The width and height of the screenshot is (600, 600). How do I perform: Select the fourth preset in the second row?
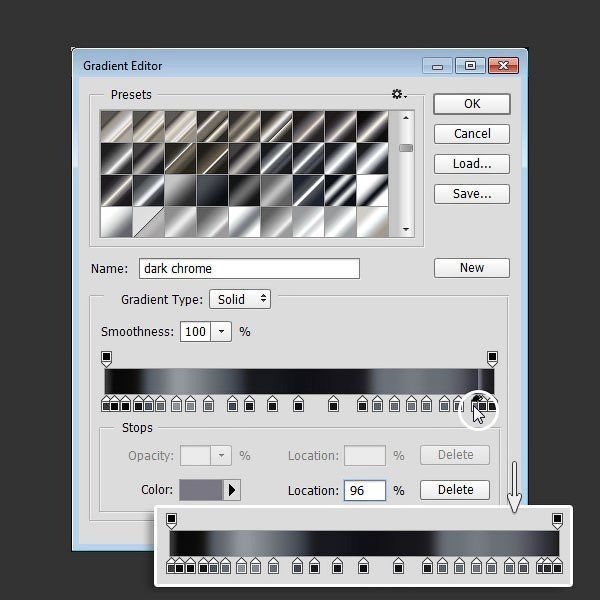point(212,158)
